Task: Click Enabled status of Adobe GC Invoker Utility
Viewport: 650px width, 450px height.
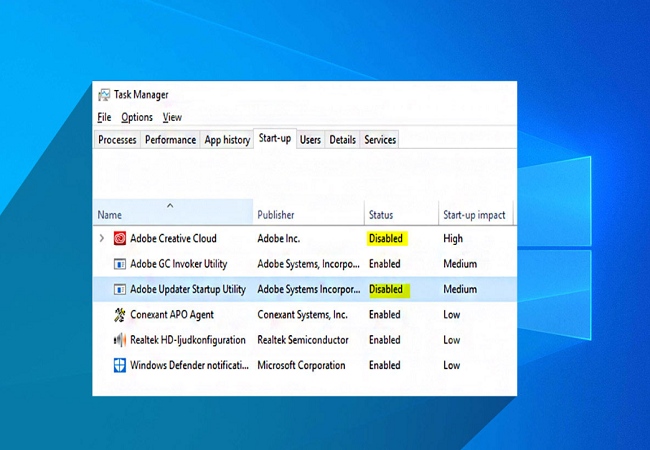Action: pyautogui.click(x=385, y=264)
